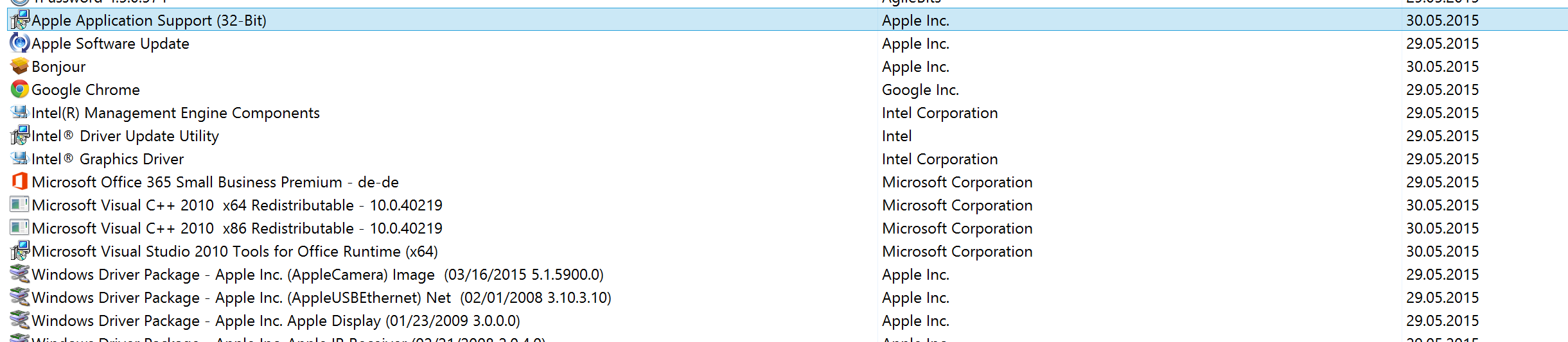
Task: Click the Apple Display driver package icon
Action: coord(20,320)
